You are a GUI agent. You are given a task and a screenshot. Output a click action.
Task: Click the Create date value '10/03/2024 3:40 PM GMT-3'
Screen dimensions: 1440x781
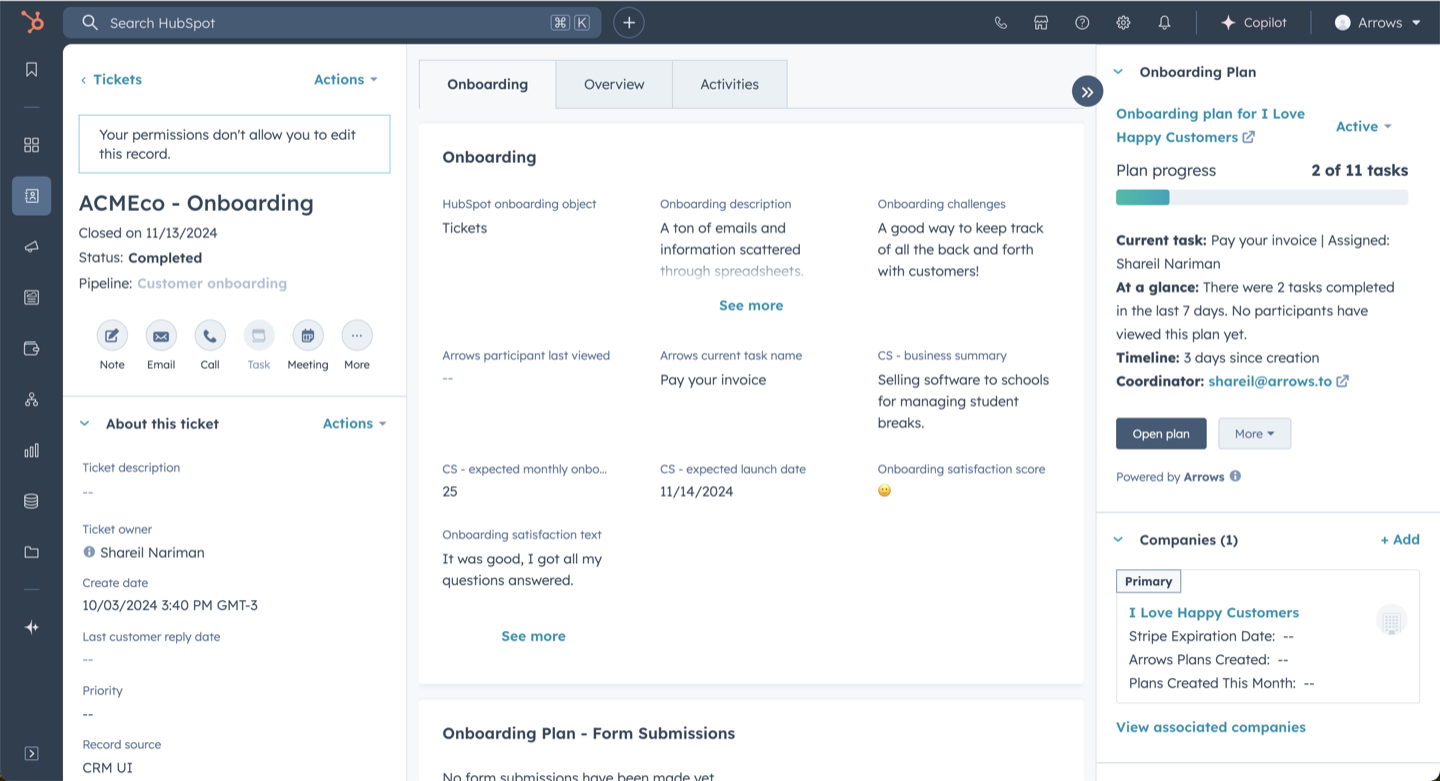(170, 605)
